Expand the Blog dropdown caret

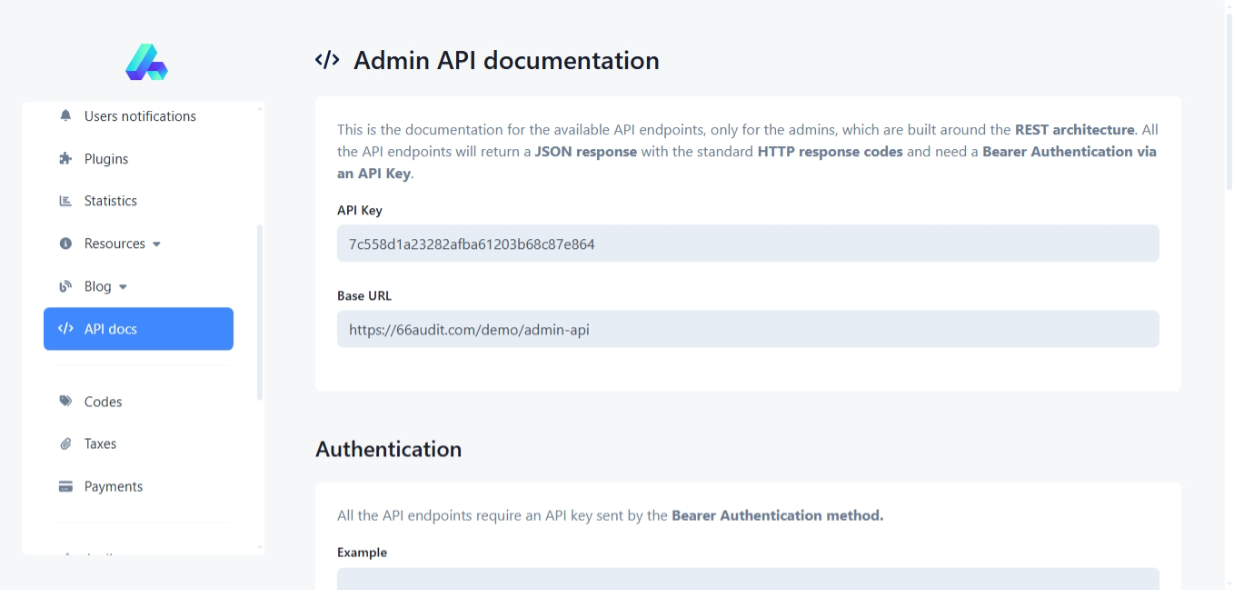click(123, 287)
